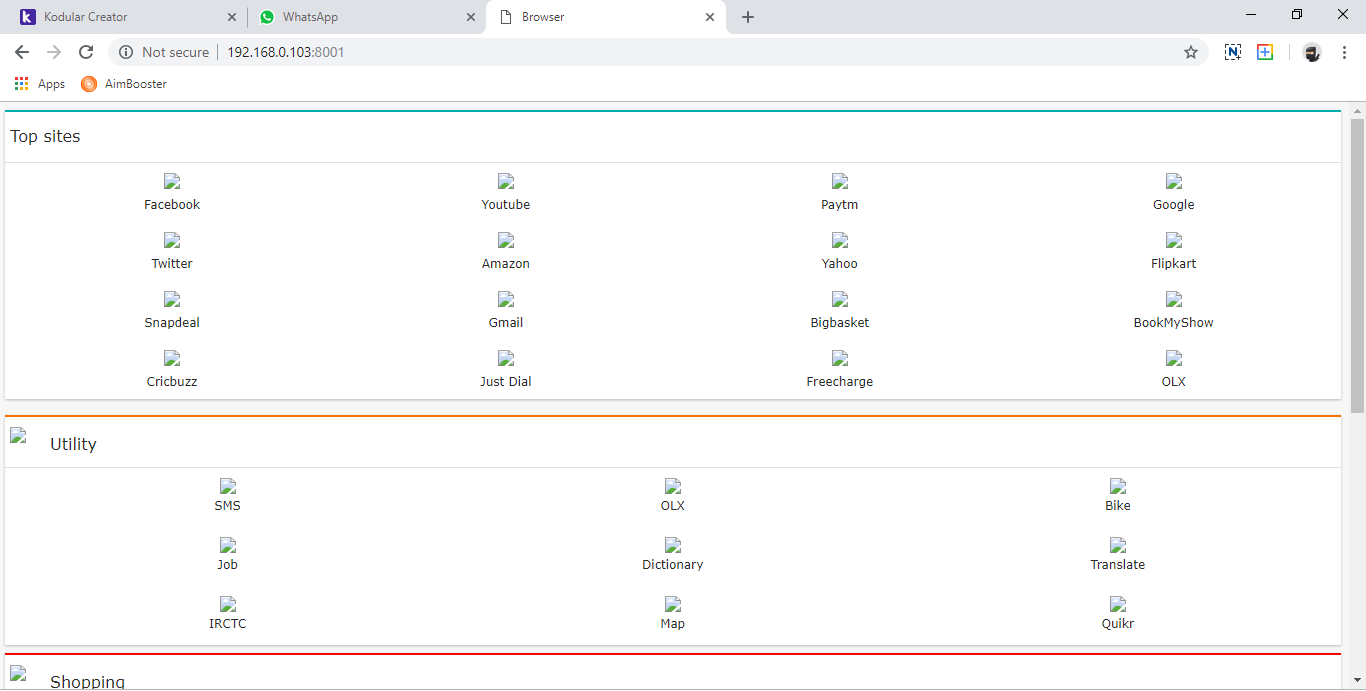
Task: Visit the Just Dial link
Action: coord(506,382)
